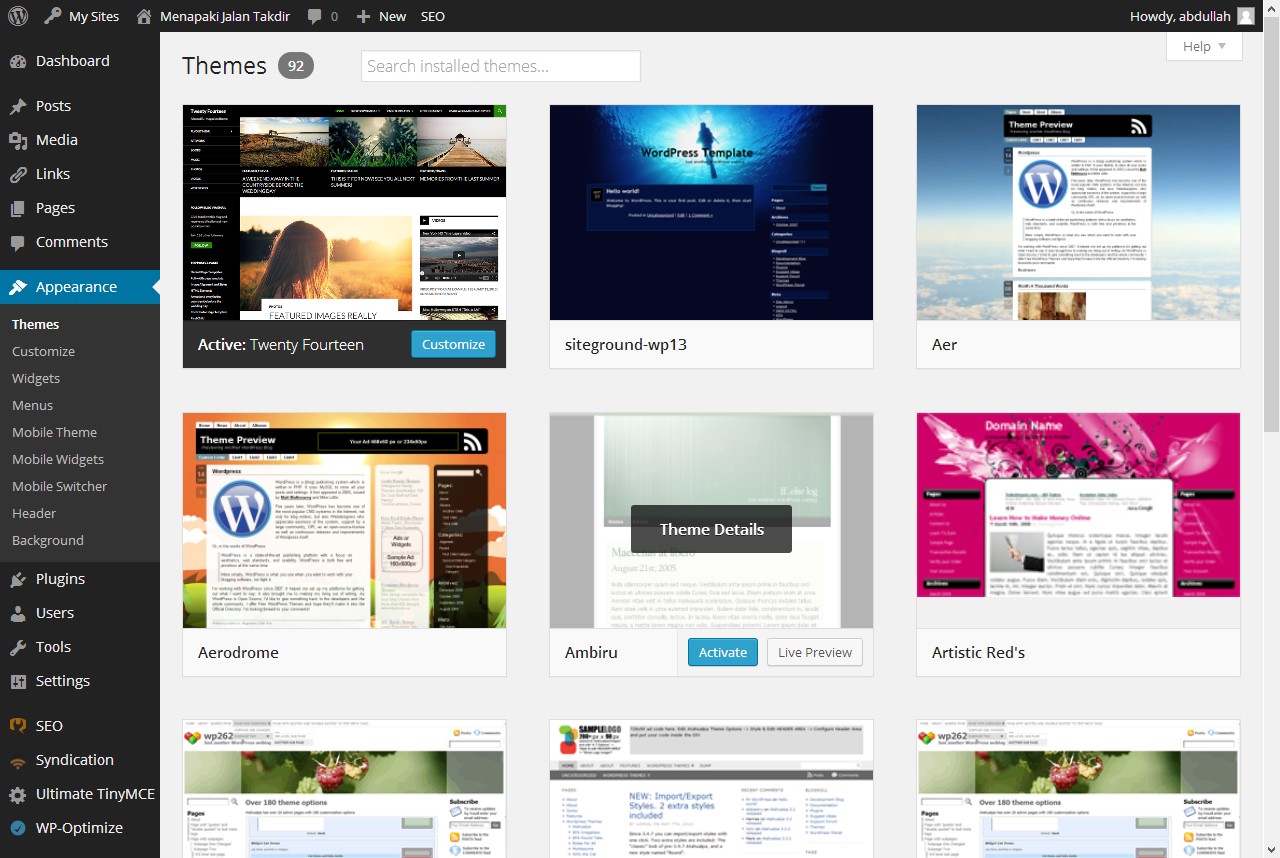Click the Comments bubble icon in sidebar
Viewport: 1280px width, 858px height.
(18, 242)
